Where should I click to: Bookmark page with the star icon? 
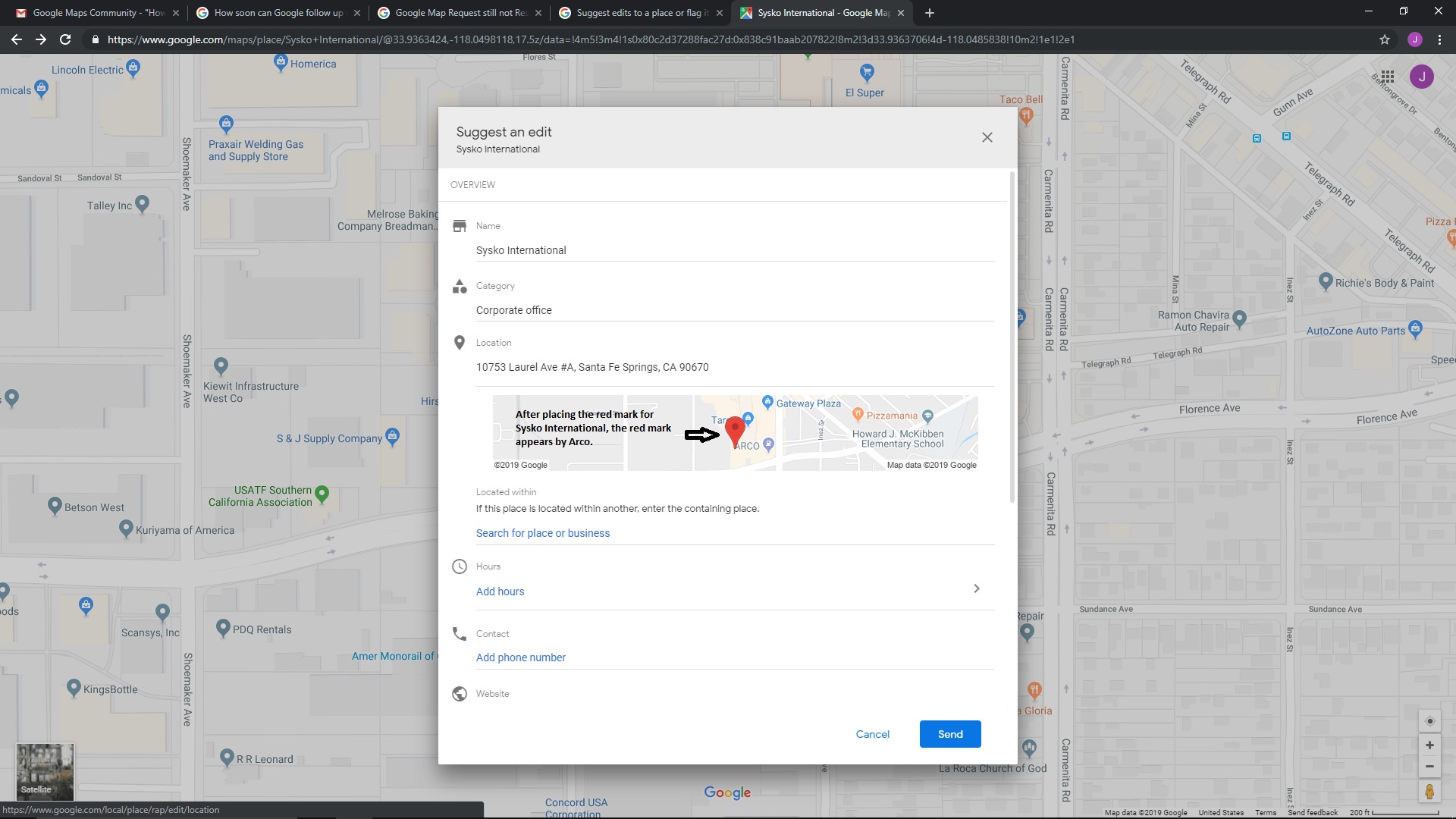coord(1384,39)
